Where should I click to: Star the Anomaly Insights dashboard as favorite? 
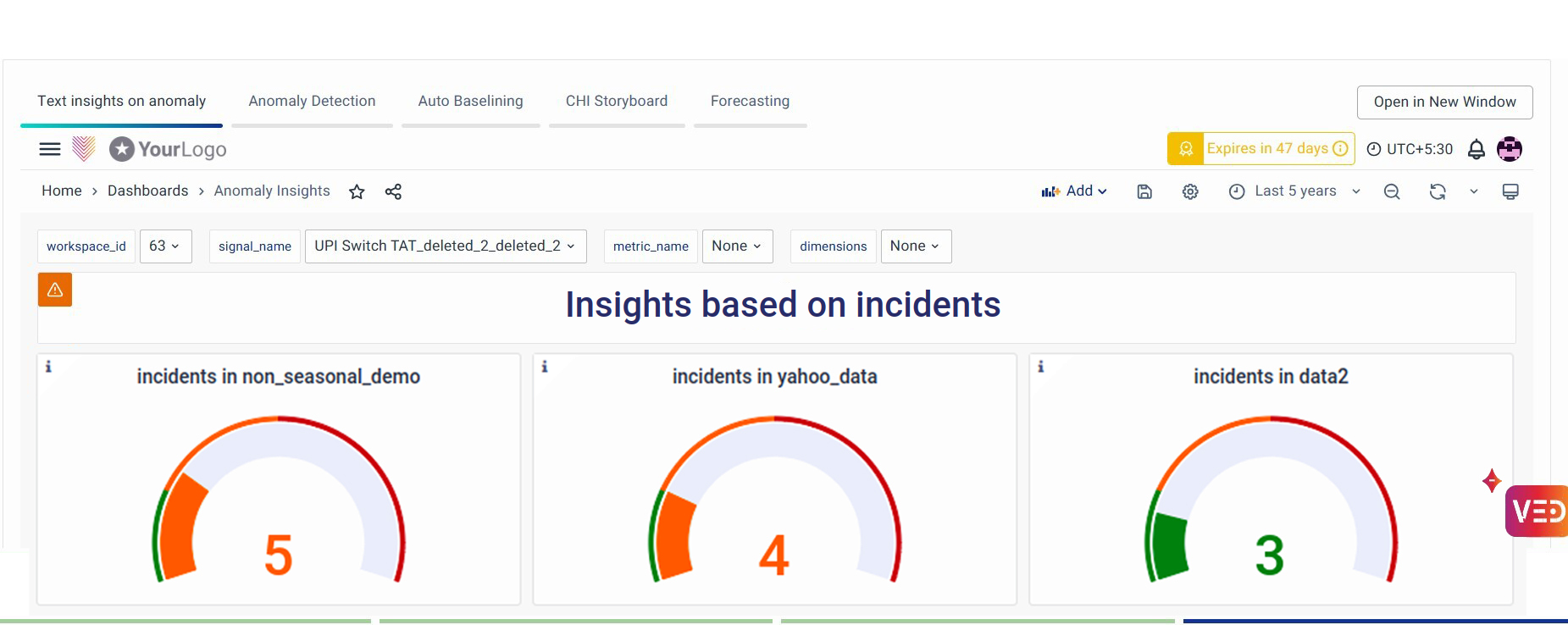[357, 192]
